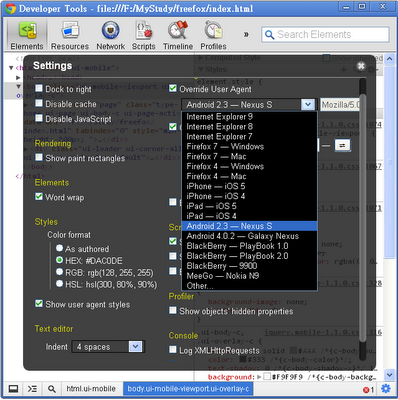398x400 pixels.
Task: Choose Internet Explorer 9 user agent
Action: tap(249, 117)
